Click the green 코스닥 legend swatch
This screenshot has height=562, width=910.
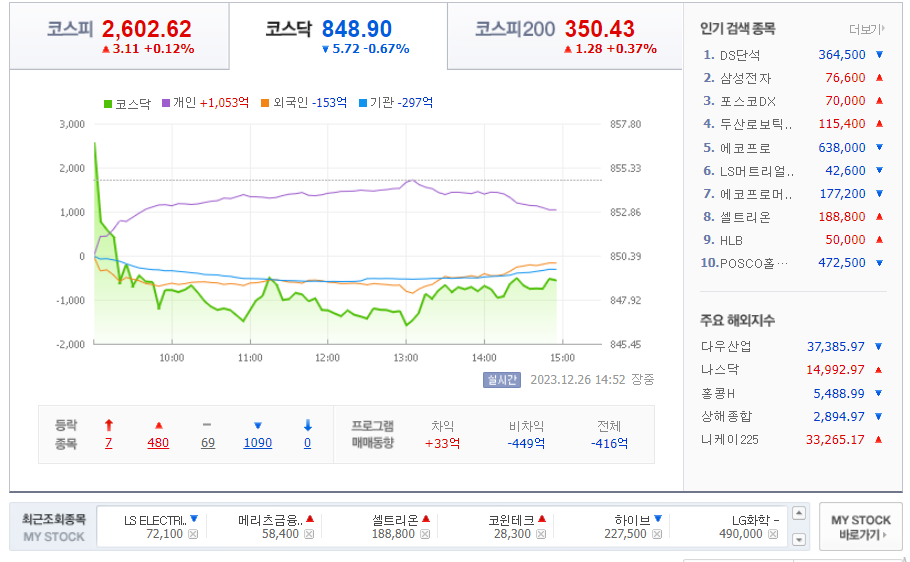tap(107, 104)
